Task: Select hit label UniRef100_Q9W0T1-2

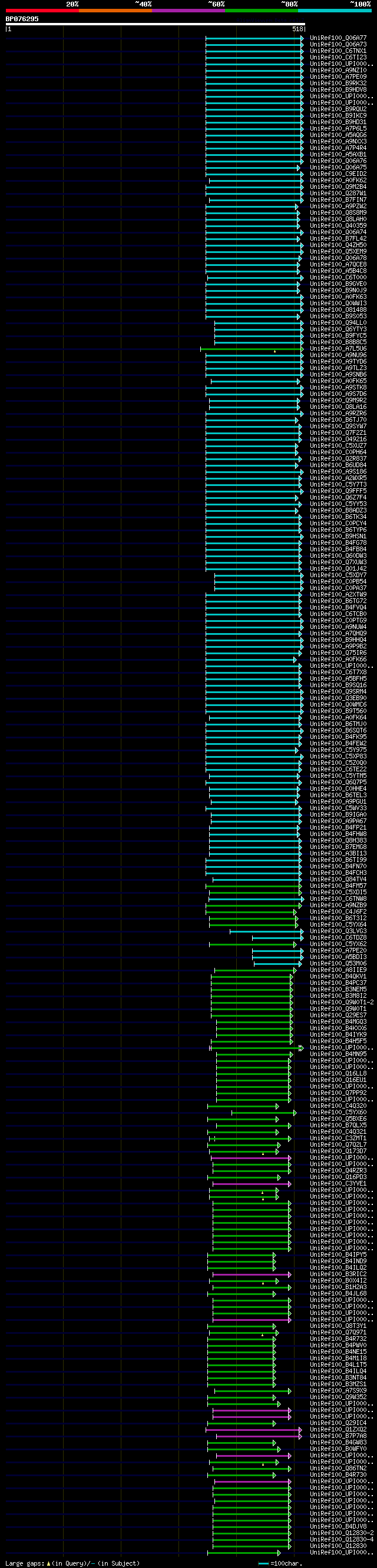Action: pos(342,1002)
